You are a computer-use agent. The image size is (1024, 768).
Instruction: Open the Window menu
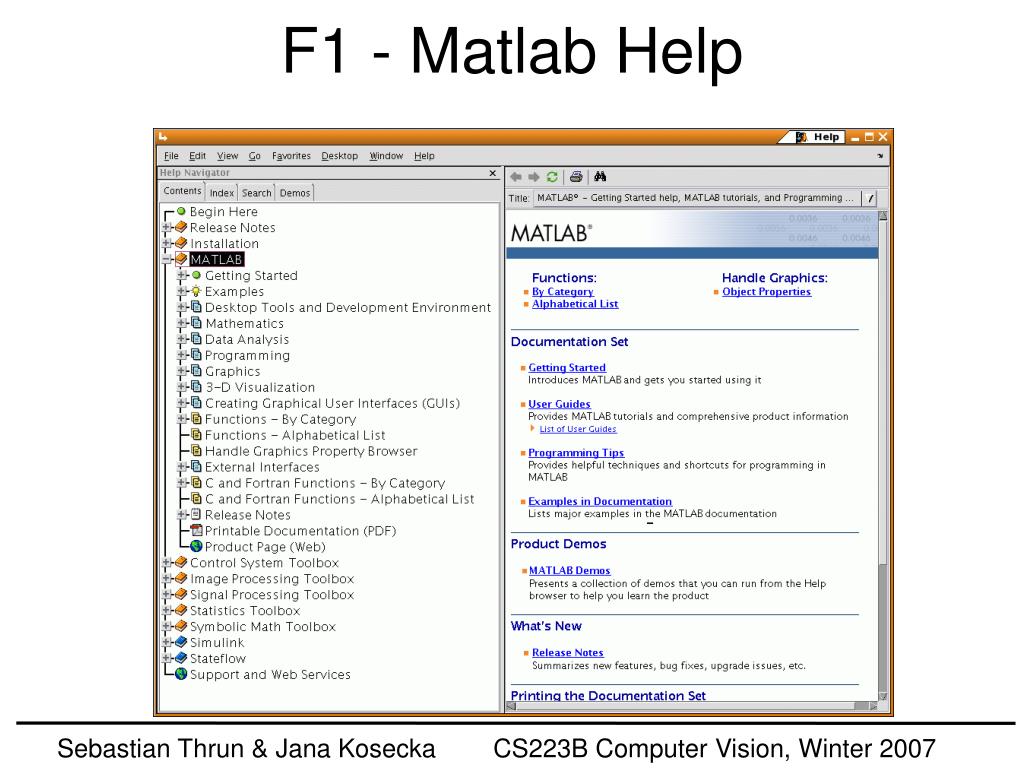point(386,156)
